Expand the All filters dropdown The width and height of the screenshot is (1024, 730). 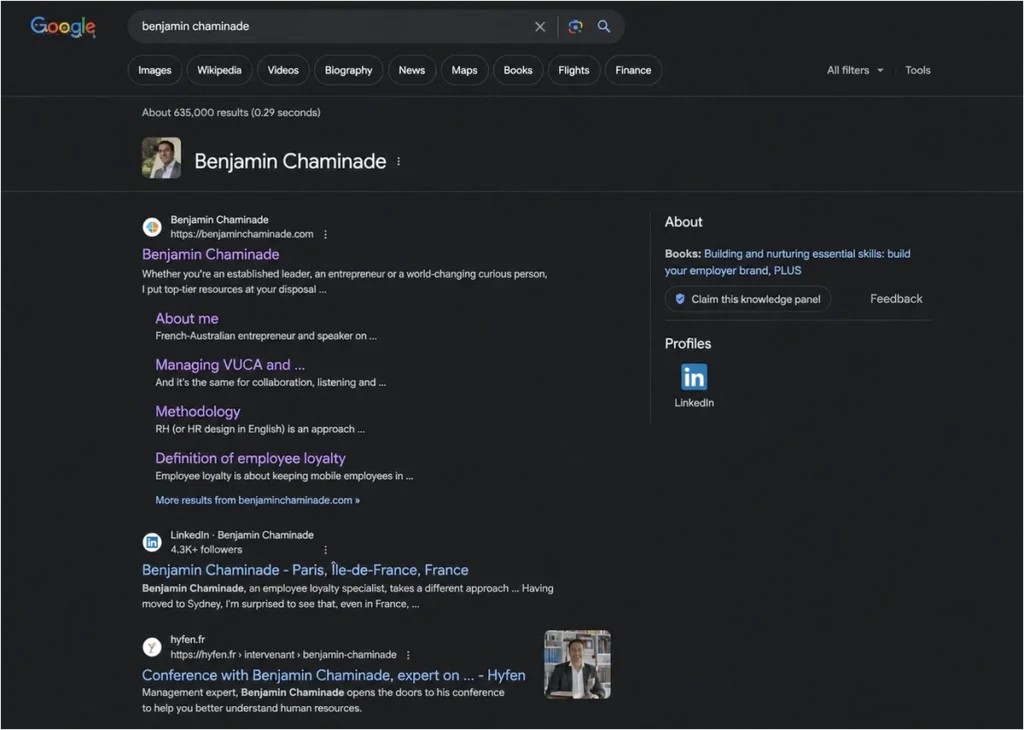point(855,71)
